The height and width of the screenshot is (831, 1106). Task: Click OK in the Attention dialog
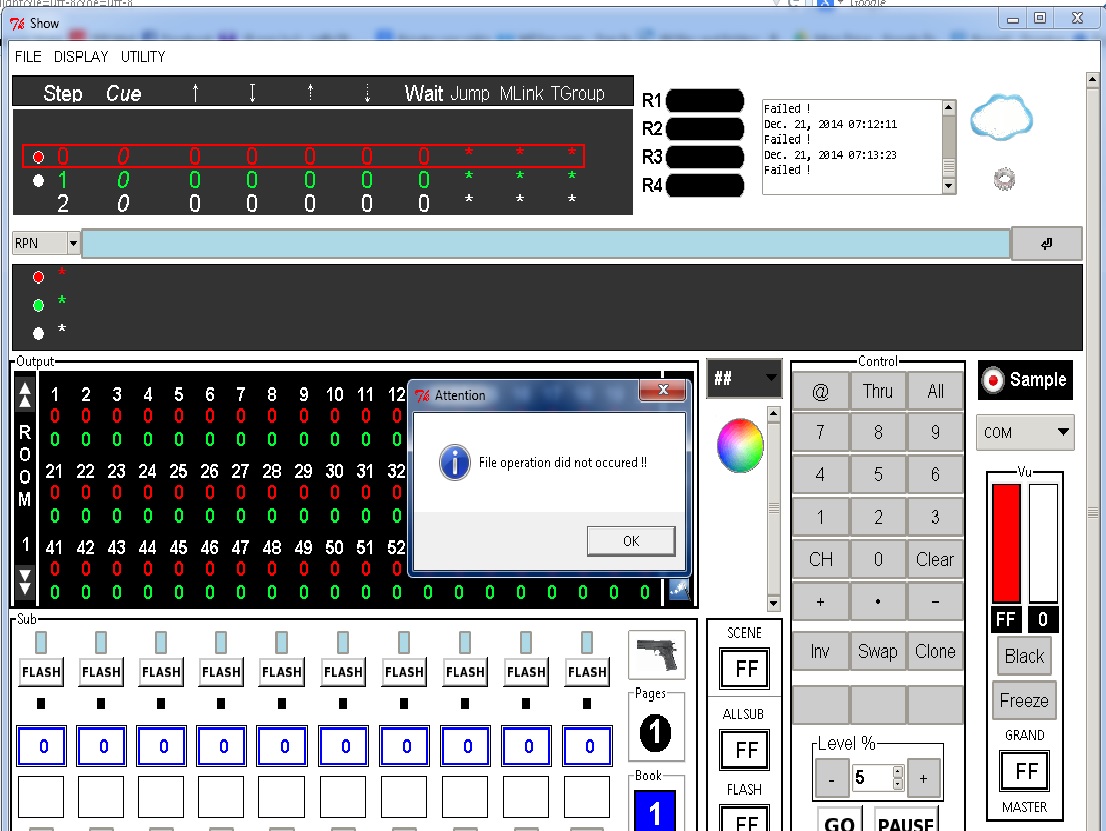(x=631, y=541)
